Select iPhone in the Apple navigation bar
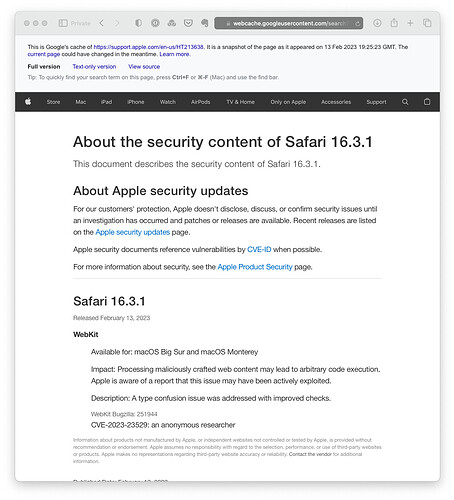Image resolution: width=454 pixels, height=500 pixels. pos(136,102)
